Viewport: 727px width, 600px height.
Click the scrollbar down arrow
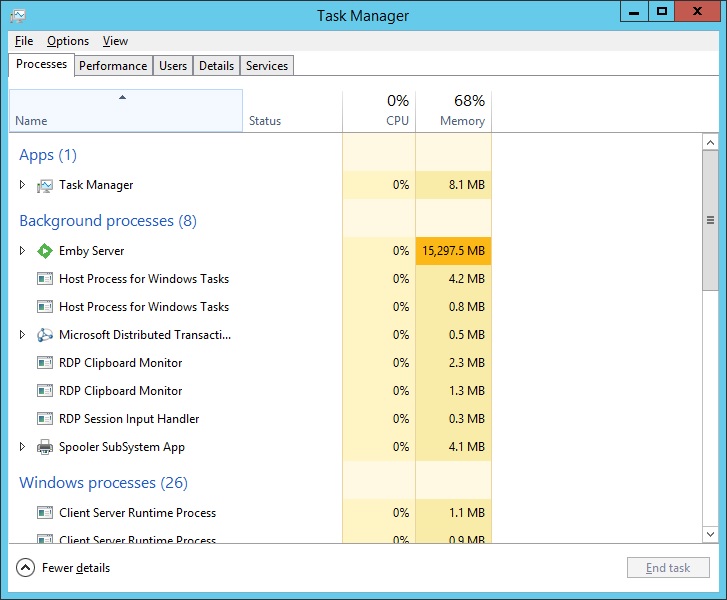(710, 534)
